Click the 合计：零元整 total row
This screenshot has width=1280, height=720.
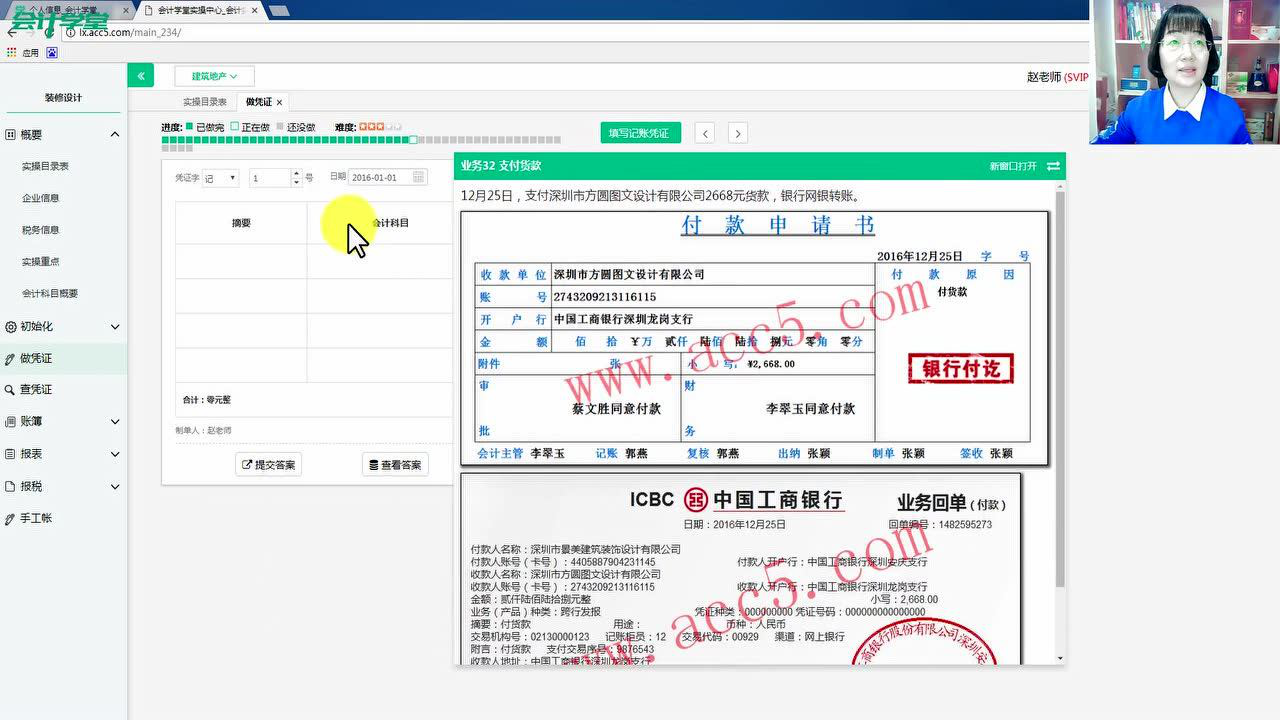coord(314,399)
